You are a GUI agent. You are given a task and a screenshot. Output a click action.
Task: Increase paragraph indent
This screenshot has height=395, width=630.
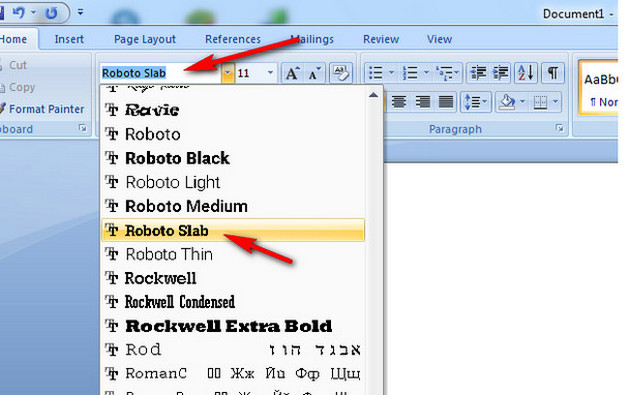coord(500,73)
